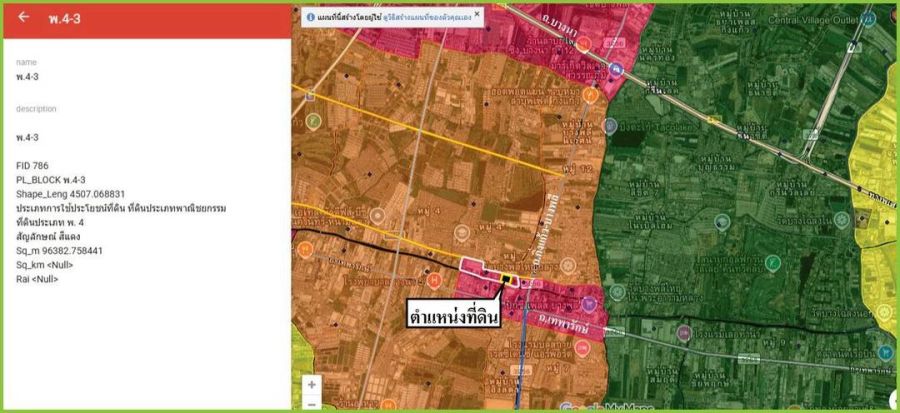900x413 pixels.
Task: Select the PL_BLOCK พ.4-3 line
Action: pos(51,180)
